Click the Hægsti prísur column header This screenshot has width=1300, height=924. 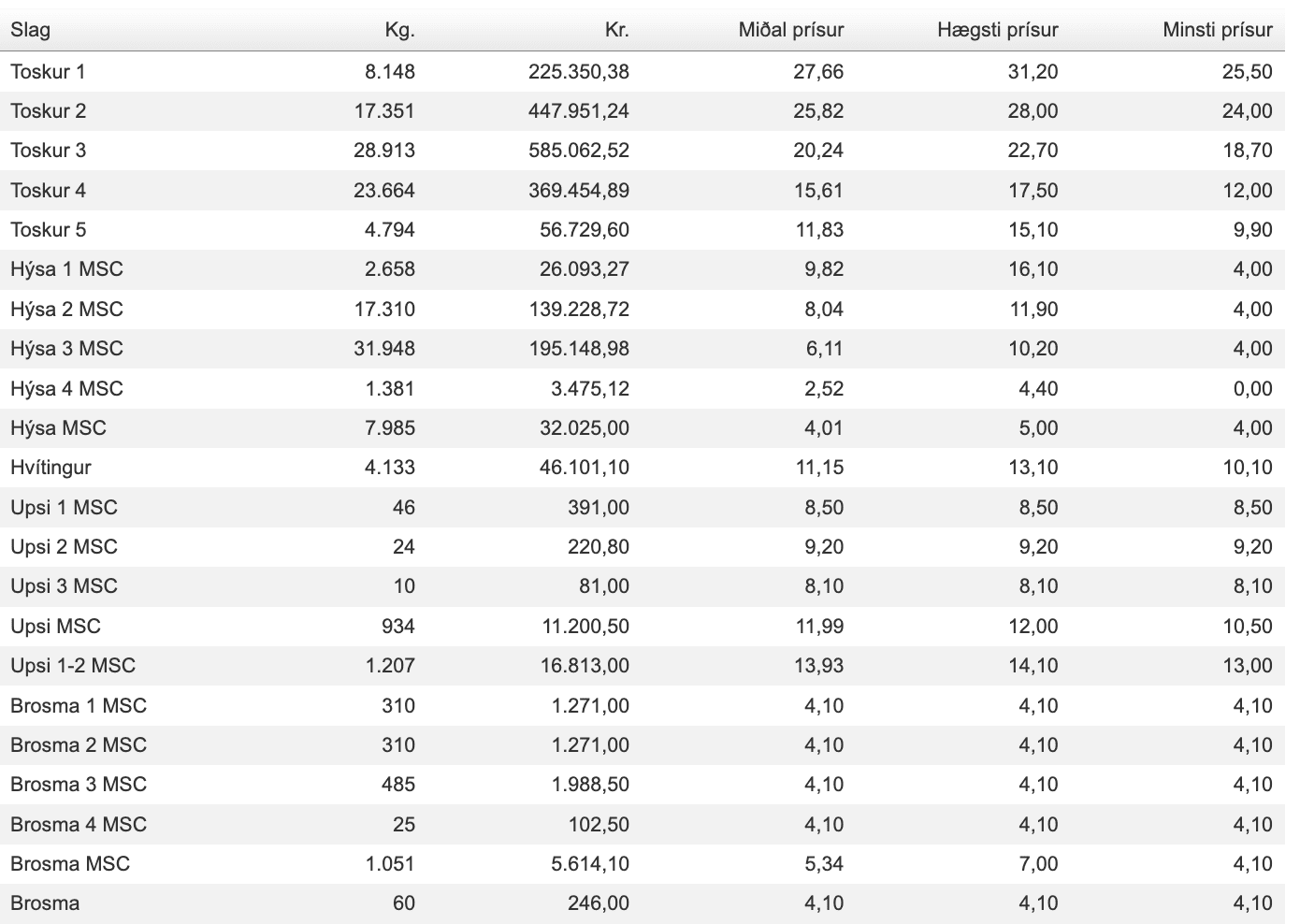[997, 30]
